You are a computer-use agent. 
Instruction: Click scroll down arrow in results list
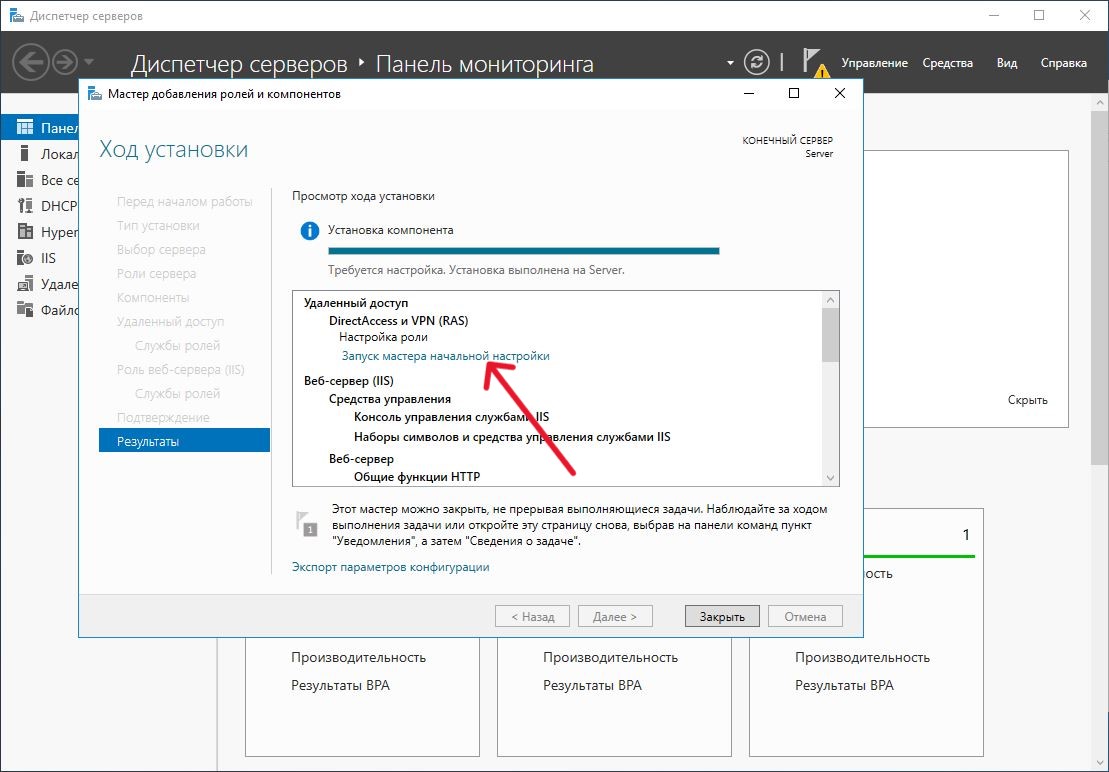830,478
